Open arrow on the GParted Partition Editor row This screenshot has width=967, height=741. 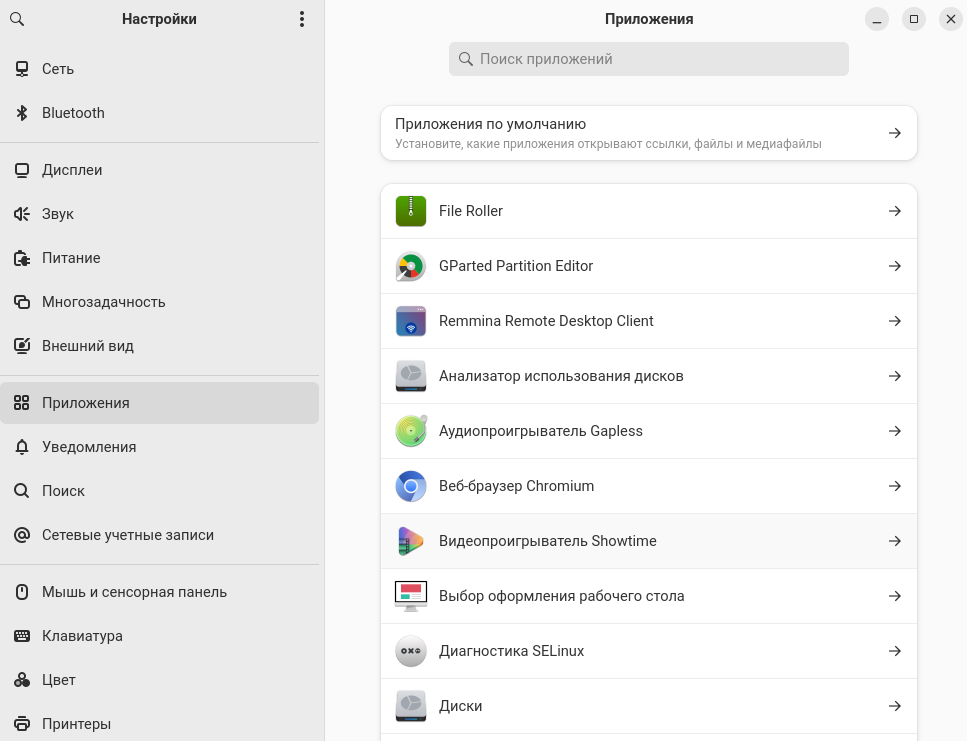click(895, 266)
